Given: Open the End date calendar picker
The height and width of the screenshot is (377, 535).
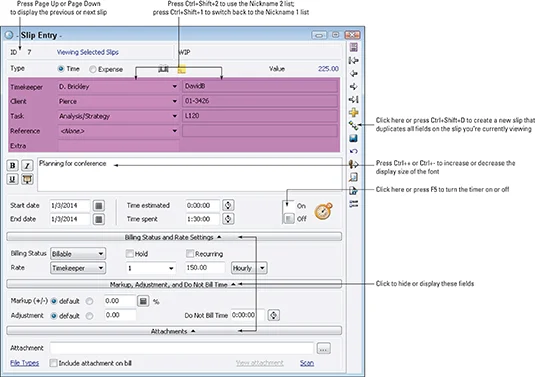Looking at the screenshot, I should click(99, 219).
